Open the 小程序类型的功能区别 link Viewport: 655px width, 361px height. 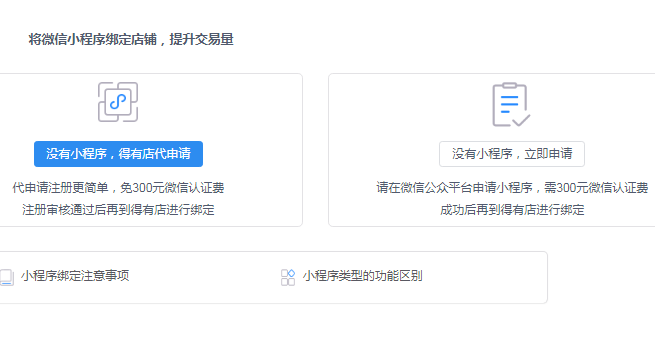tap(363, 276)
